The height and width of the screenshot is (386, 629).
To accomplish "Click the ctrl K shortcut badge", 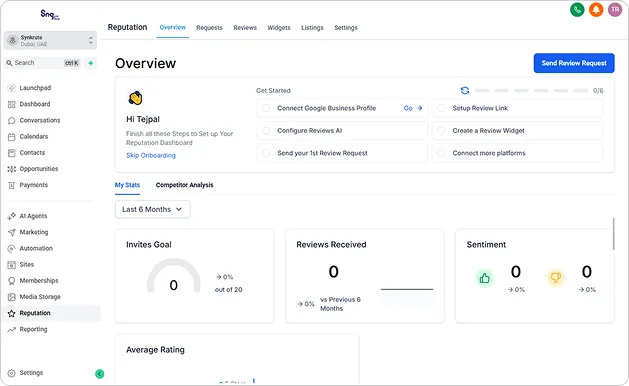I will coord(72,63).
